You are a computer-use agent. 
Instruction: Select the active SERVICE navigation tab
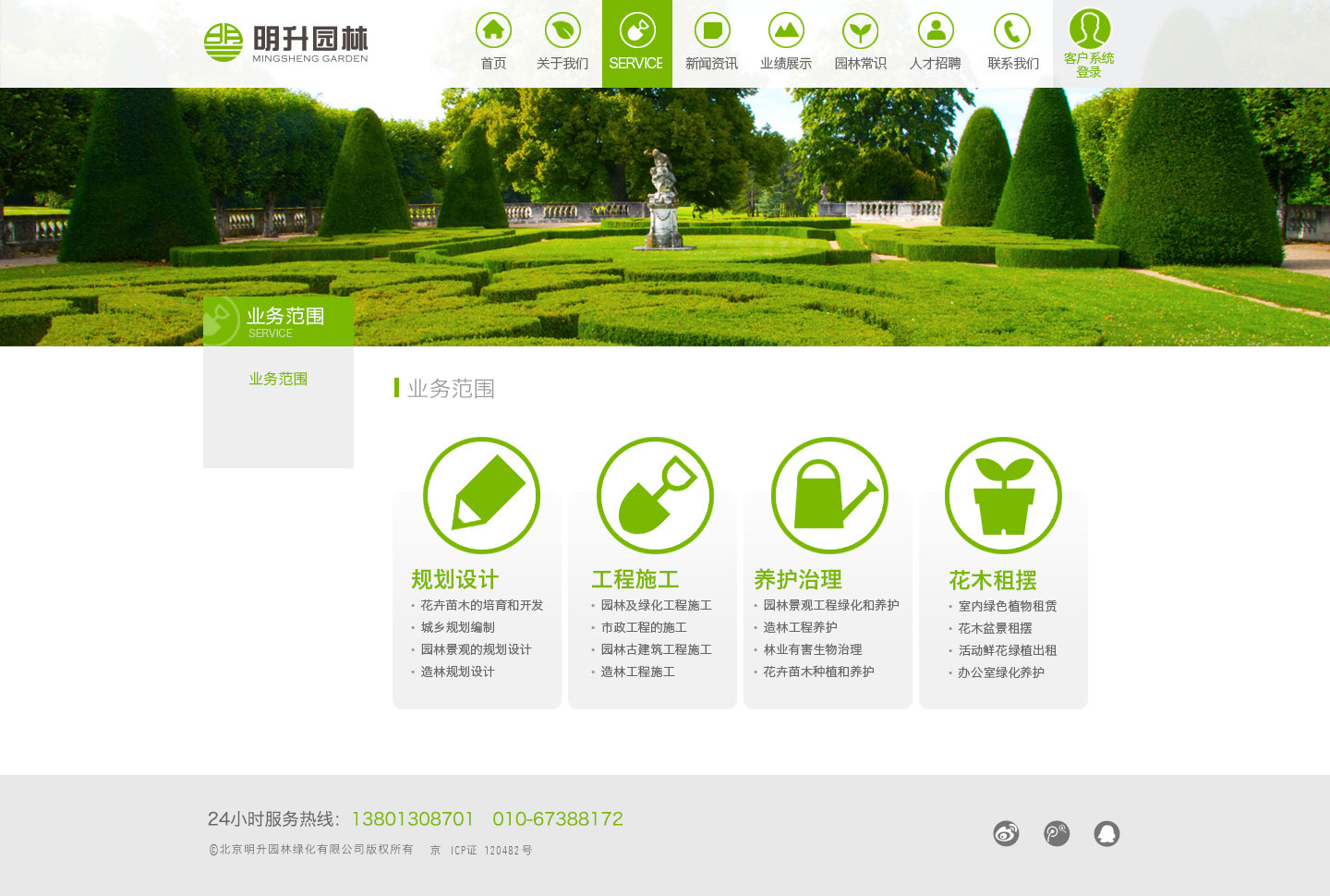click(x=636, y=44)
